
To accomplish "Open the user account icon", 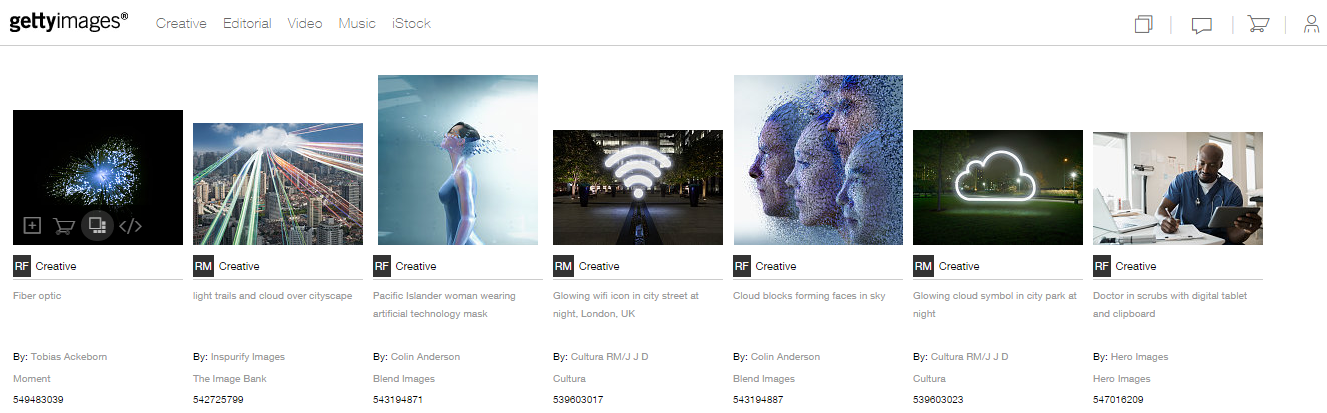I will [x=1311, y=24].
